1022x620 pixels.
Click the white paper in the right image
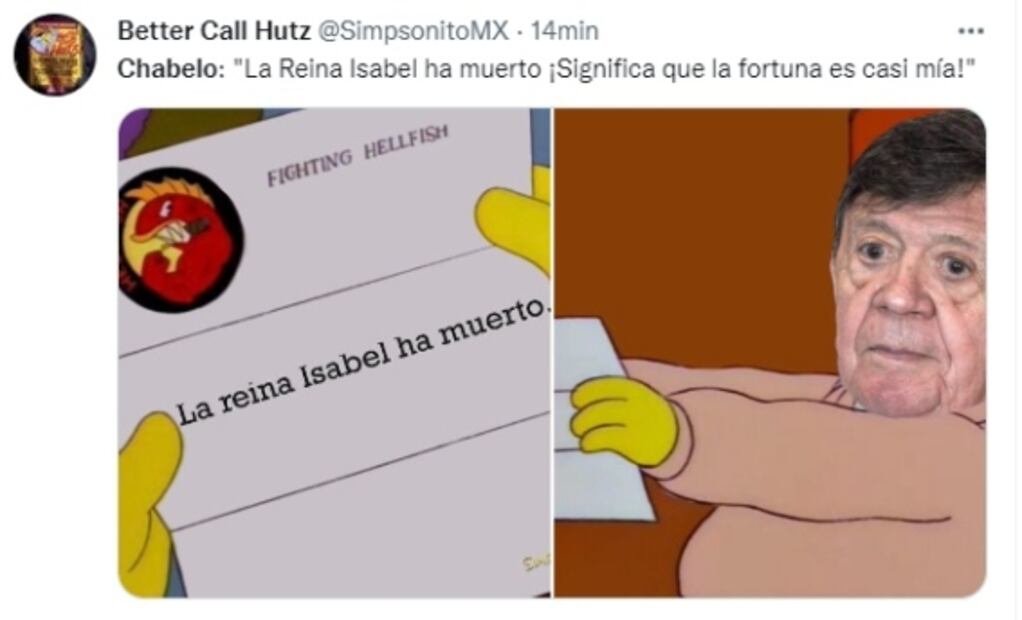point(603,417)
